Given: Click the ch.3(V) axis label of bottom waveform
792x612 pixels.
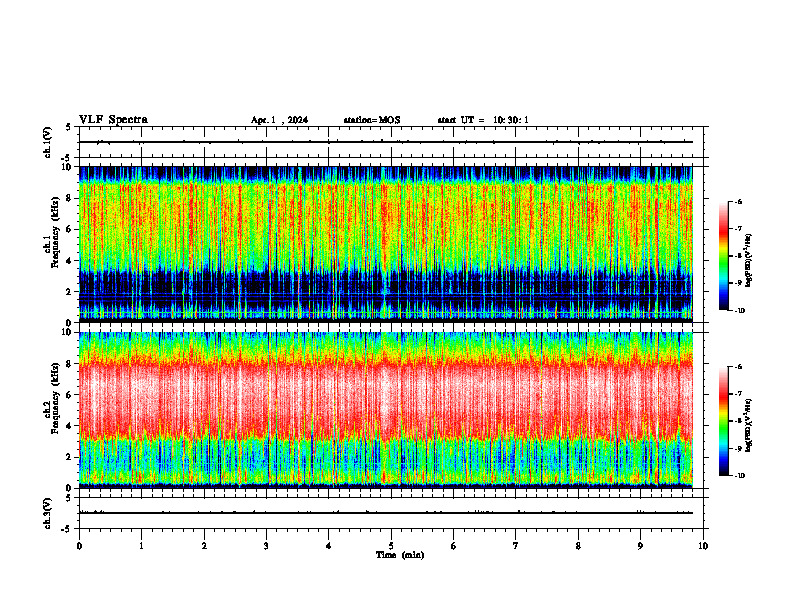Looking at the screenshot, I should [x=48, y=513].
